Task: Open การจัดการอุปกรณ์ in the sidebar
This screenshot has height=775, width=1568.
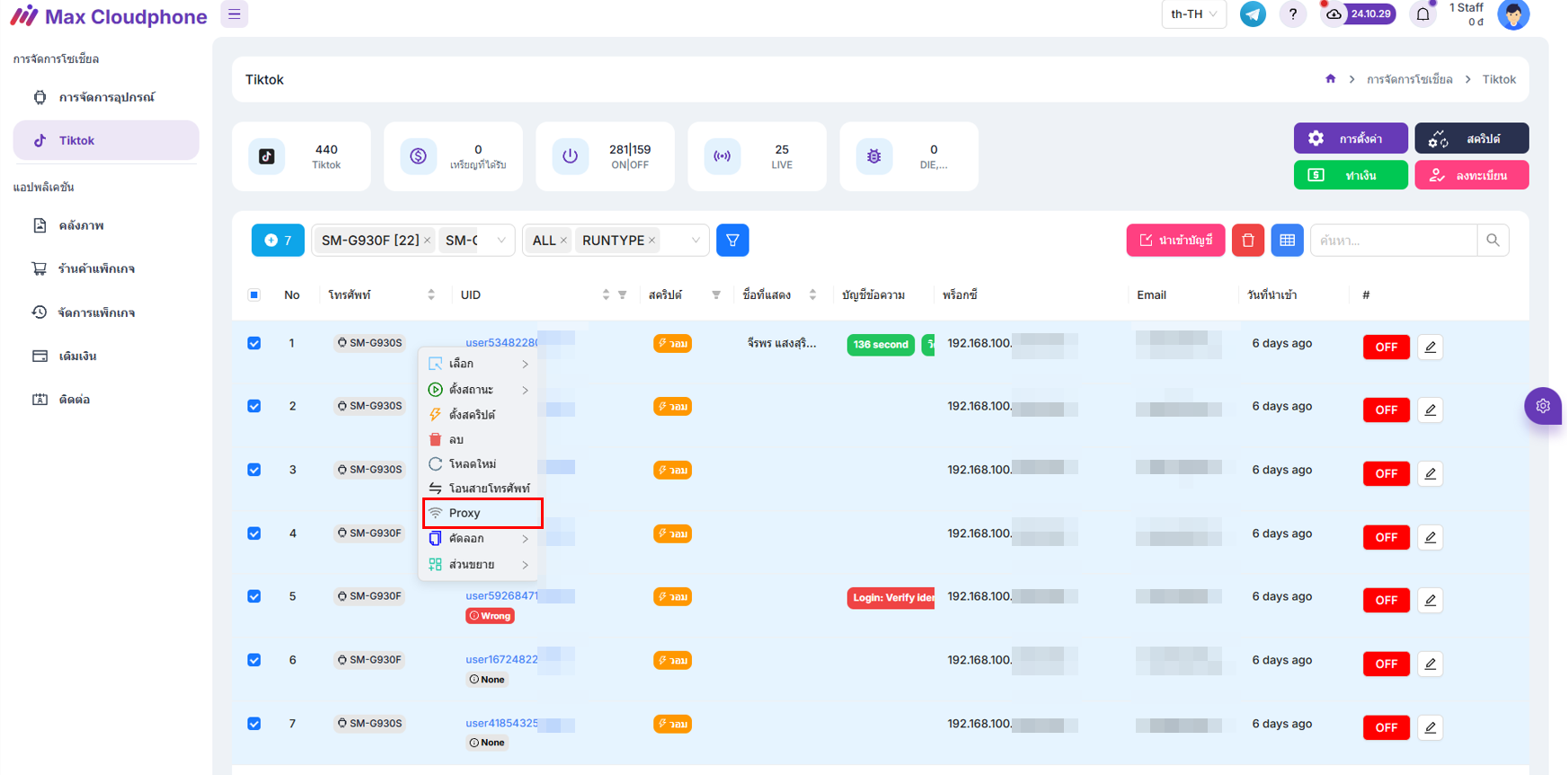Action: point(106,97)
